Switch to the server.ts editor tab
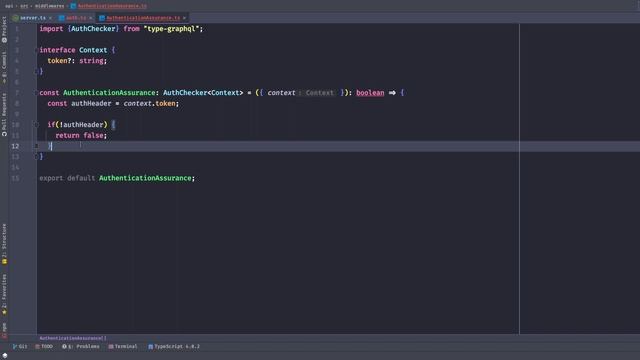 tap(33, 18)
